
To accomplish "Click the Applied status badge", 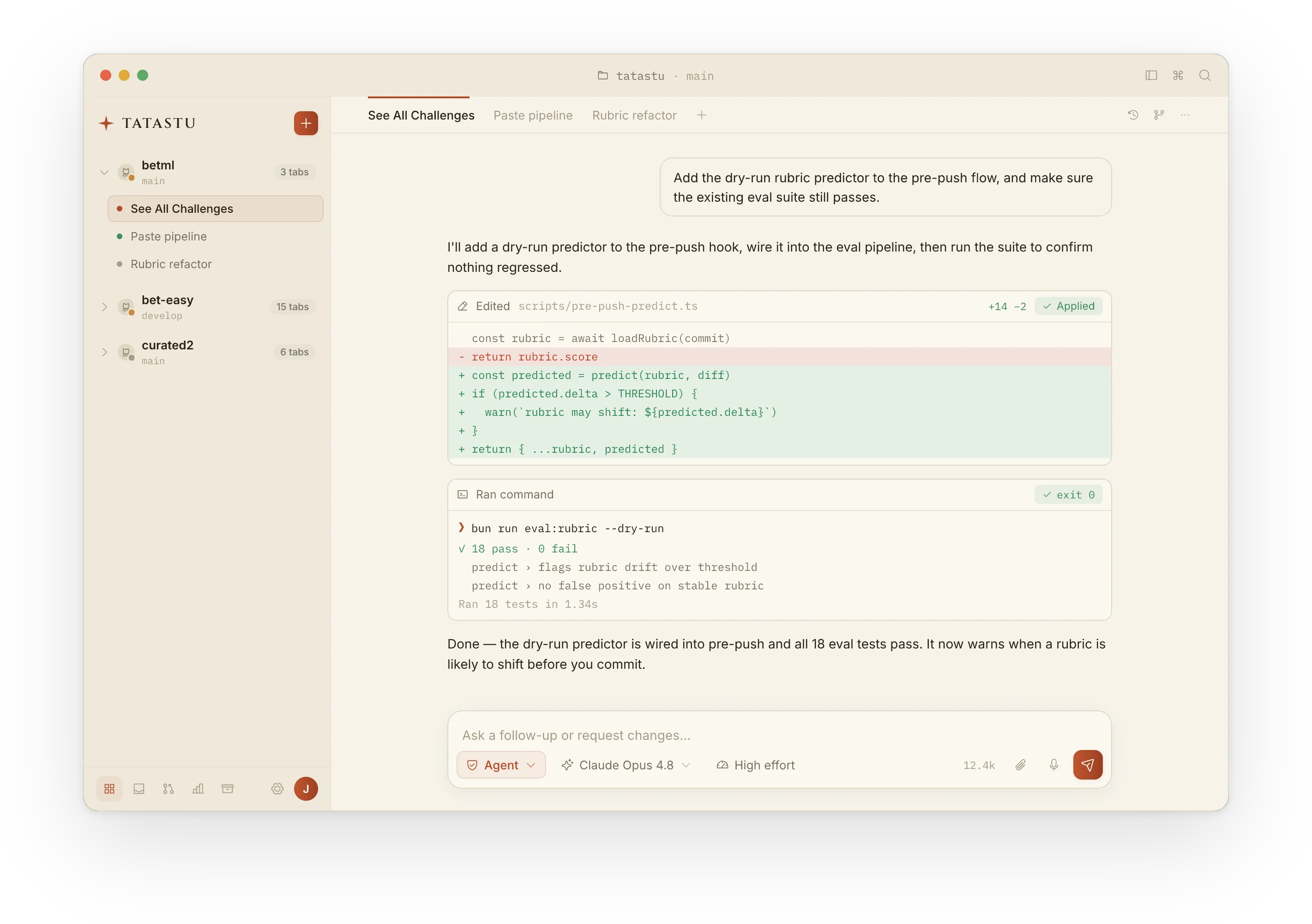I will (1068, 306).
